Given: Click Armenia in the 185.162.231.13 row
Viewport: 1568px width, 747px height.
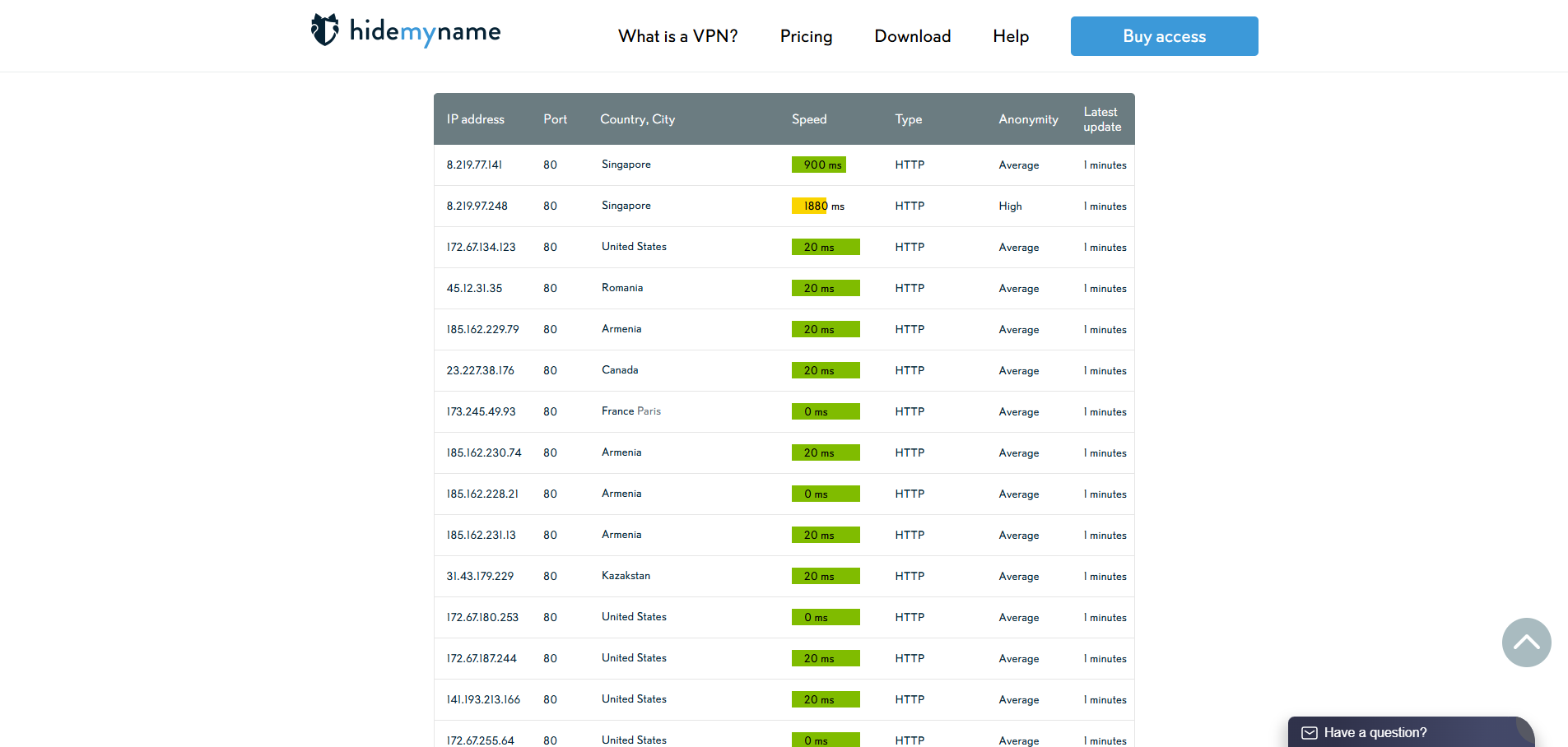Looking at the screenshot, I should [621, 535].
